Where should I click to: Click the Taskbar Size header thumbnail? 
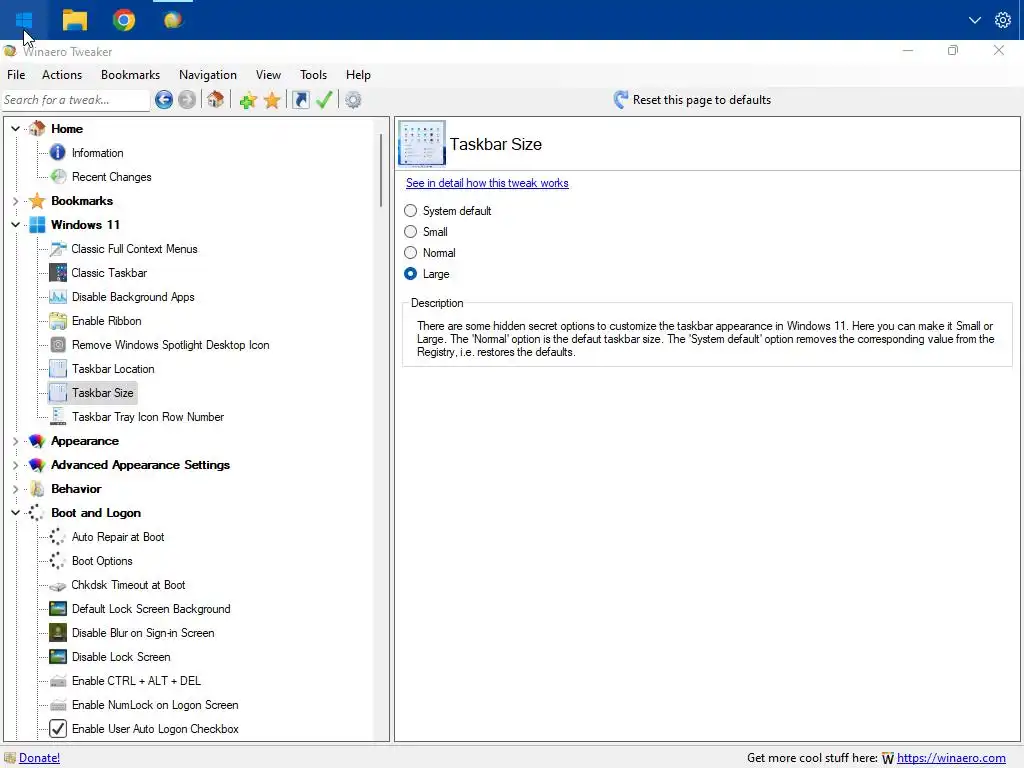pyautogui.click(x=422, y=143)
